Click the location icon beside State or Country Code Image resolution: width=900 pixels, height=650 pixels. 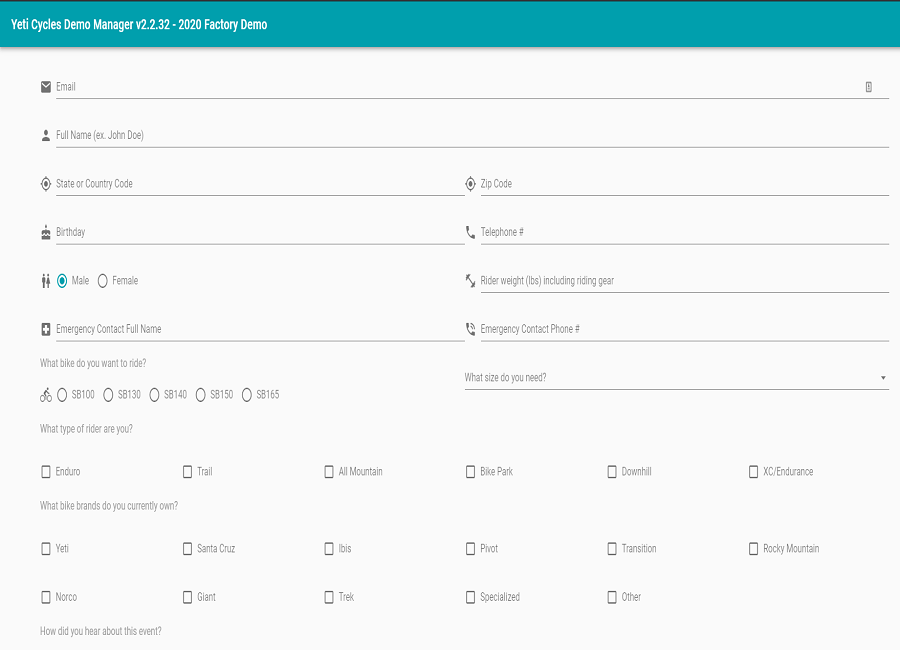tap(46, 184)
